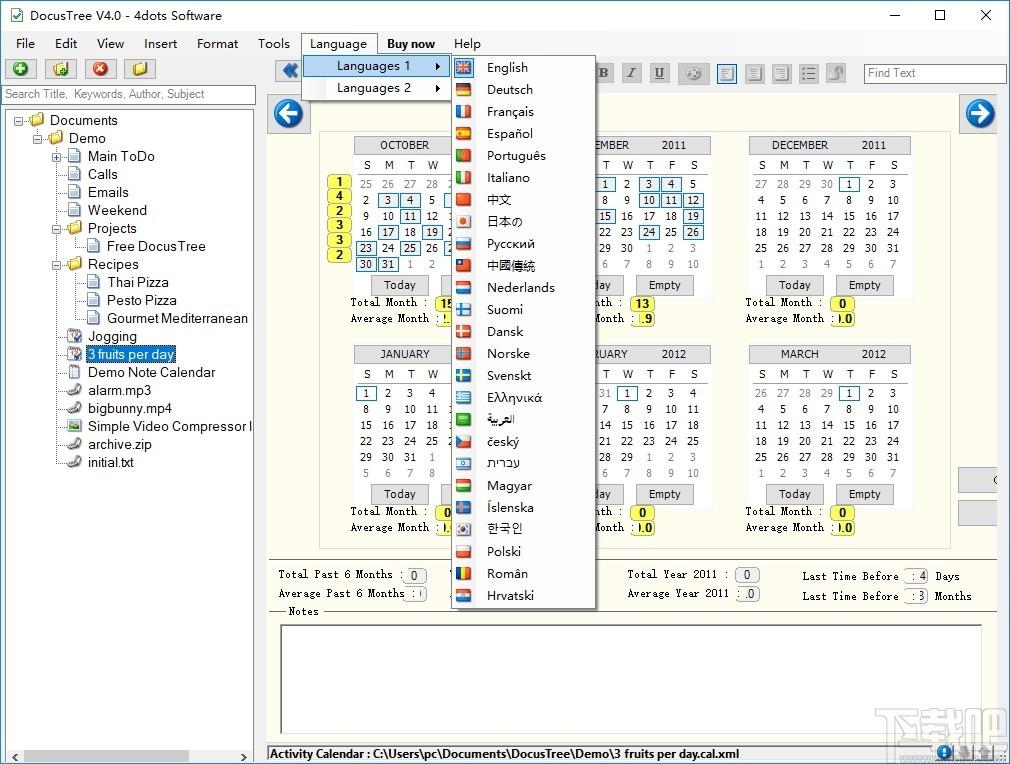This screenshot has width=1010, height=764.
Task: Click the South Korean flag icon
Action: (x=463, y=529)
